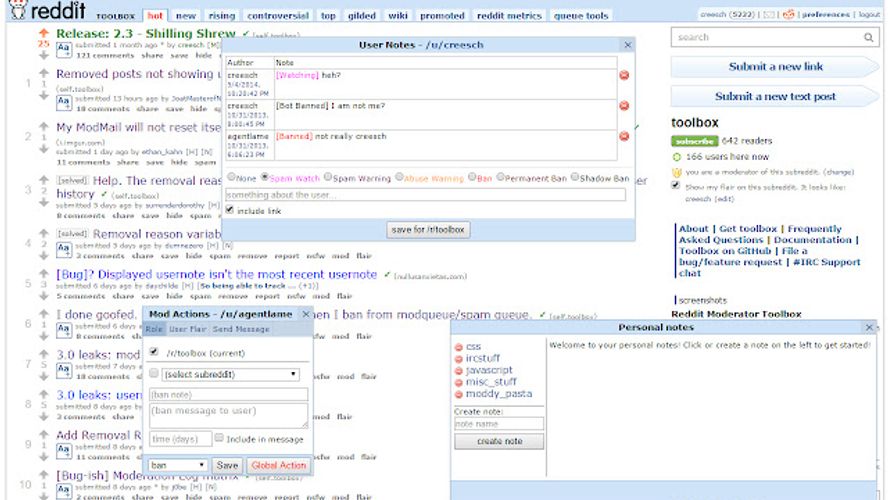Click the 'time (days)' input field
This screenshot has width=888, height=500.
[x=181, y=439]
